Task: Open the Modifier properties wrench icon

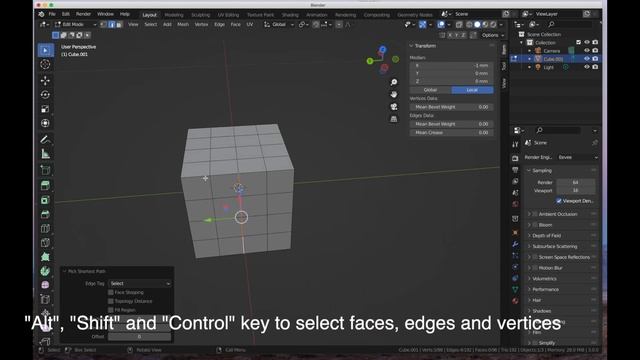Action: [515, 244]
